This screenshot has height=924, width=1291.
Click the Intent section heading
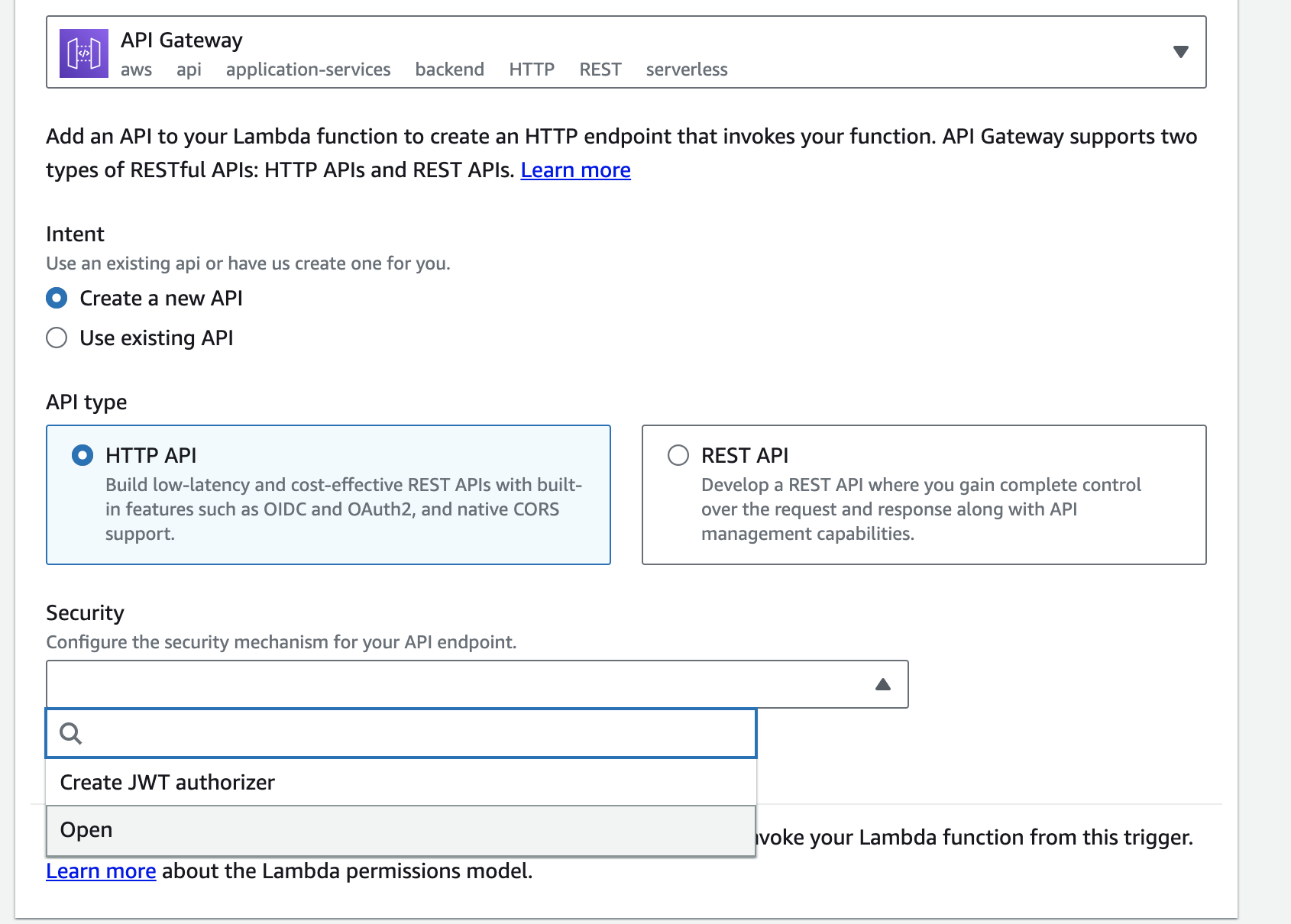[75, 234]
